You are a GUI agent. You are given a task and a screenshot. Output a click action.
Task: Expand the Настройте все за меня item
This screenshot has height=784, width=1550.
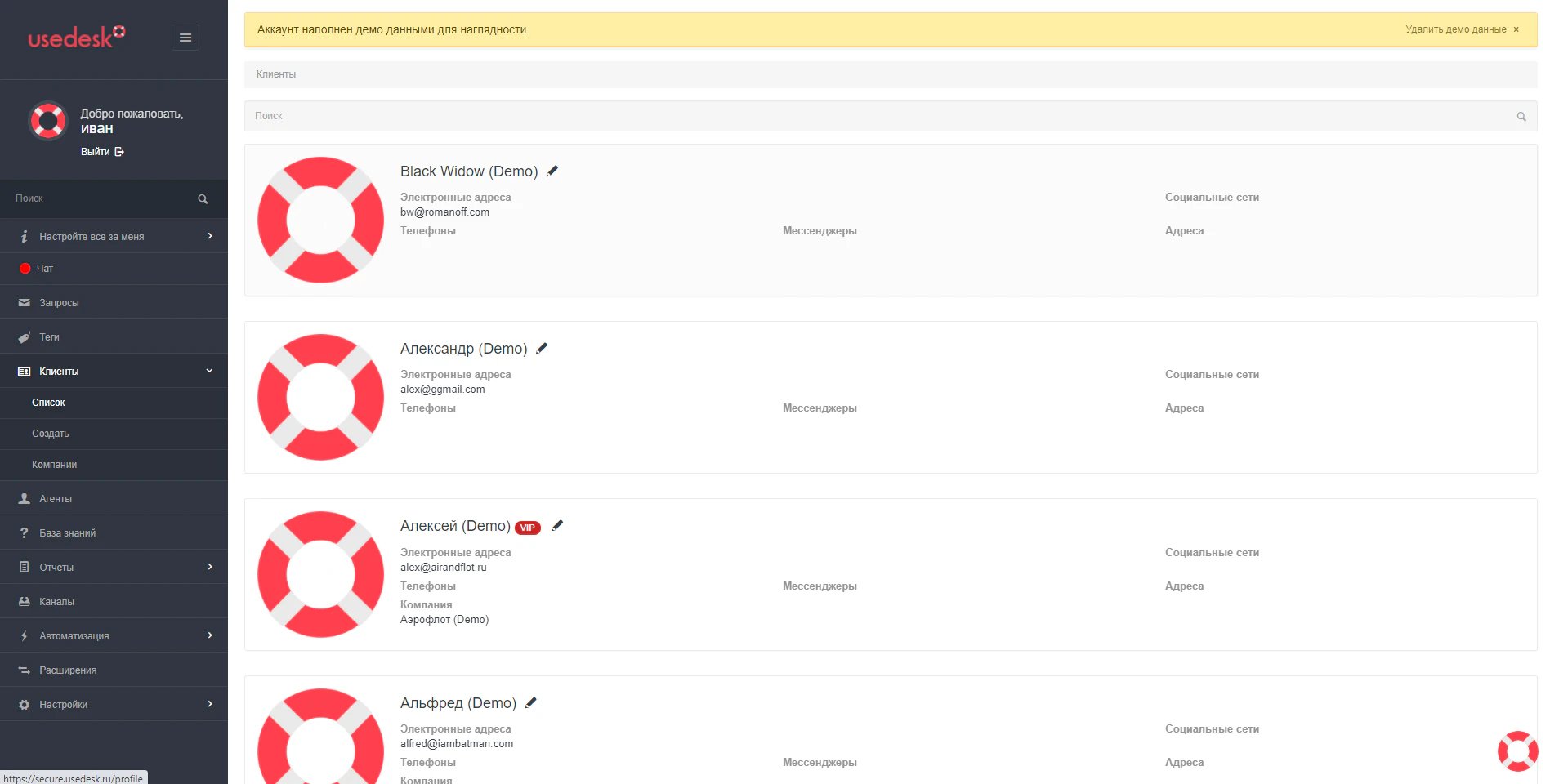tap(114, 236)
